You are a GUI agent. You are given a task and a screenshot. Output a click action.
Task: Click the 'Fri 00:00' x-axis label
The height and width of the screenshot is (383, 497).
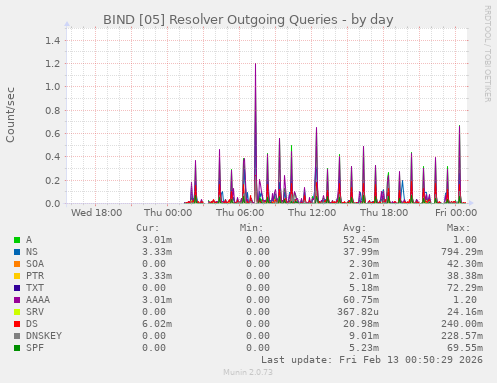(456, 213)
